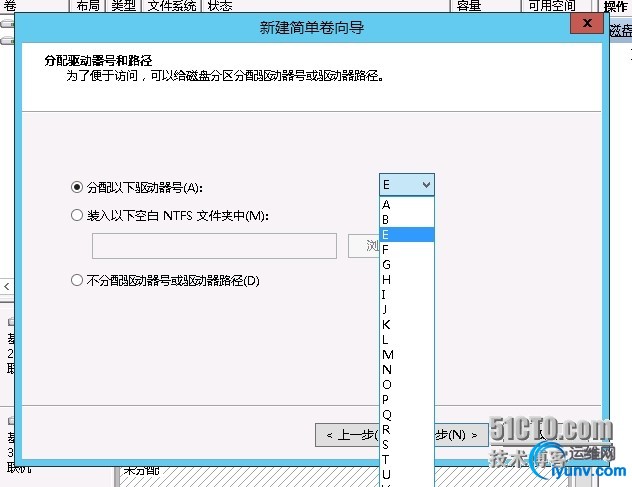Go back with the 上一步 button
Image resolution: width=632 pixels, height=487 pixels.
(x=347, y=435)
